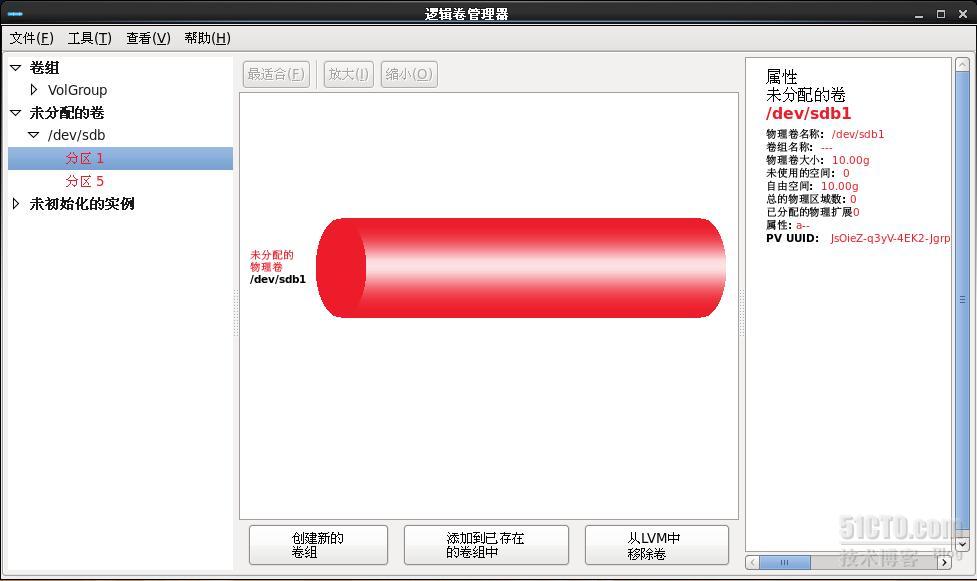The width and height of the screenshot is (977, 581).
Task: Click the 属性 heading in properties panel
Action: coord(781,77)
